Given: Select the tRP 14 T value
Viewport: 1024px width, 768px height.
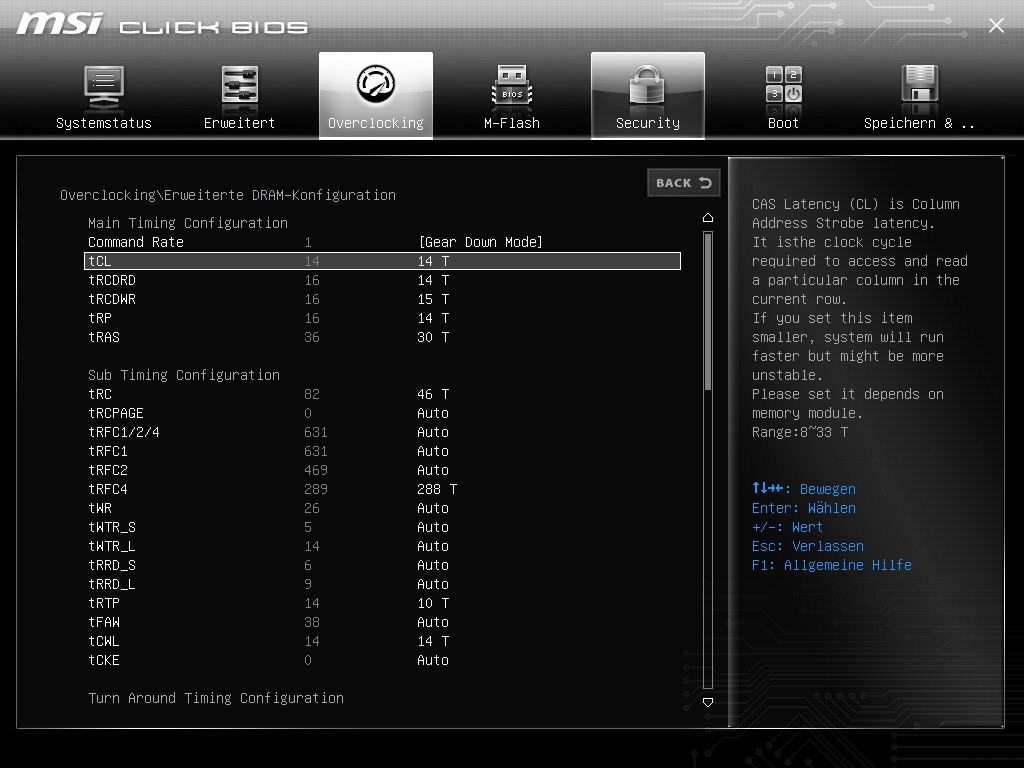Looking at the screenshot, I should [x=433, y=318].
